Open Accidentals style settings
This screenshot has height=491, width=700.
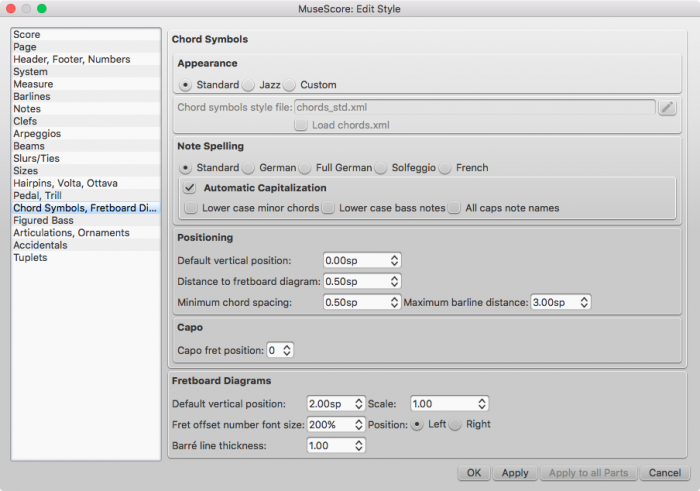(x=86, y=246)
